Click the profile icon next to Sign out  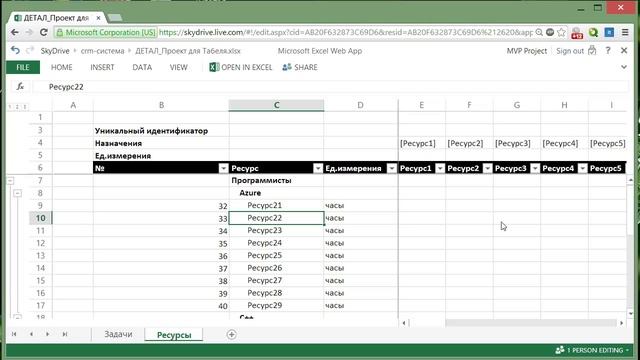592,51
